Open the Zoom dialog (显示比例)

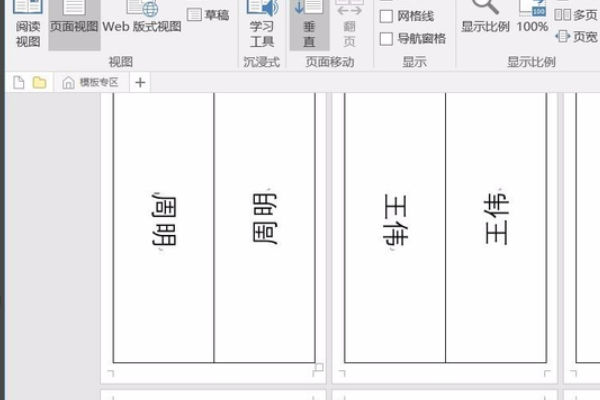pyautogui.click(x=485, y=17)
